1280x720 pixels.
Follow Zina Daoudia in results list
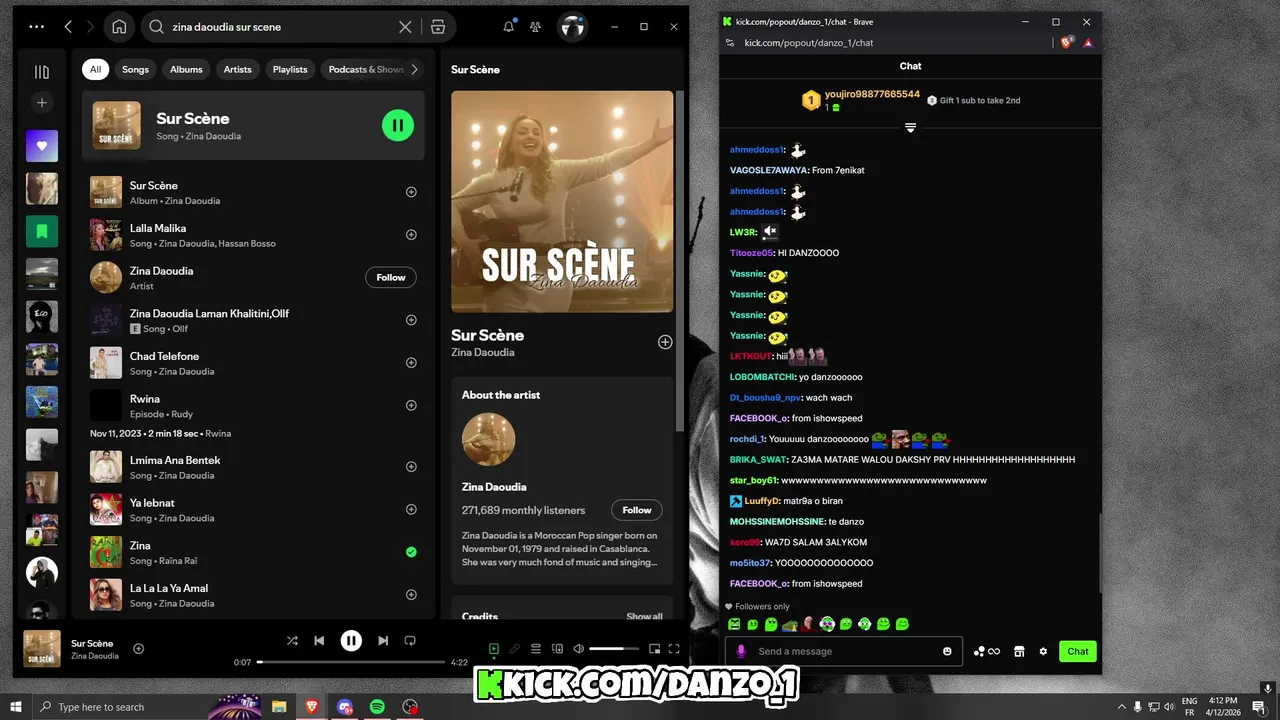click(x=391, y=277)
